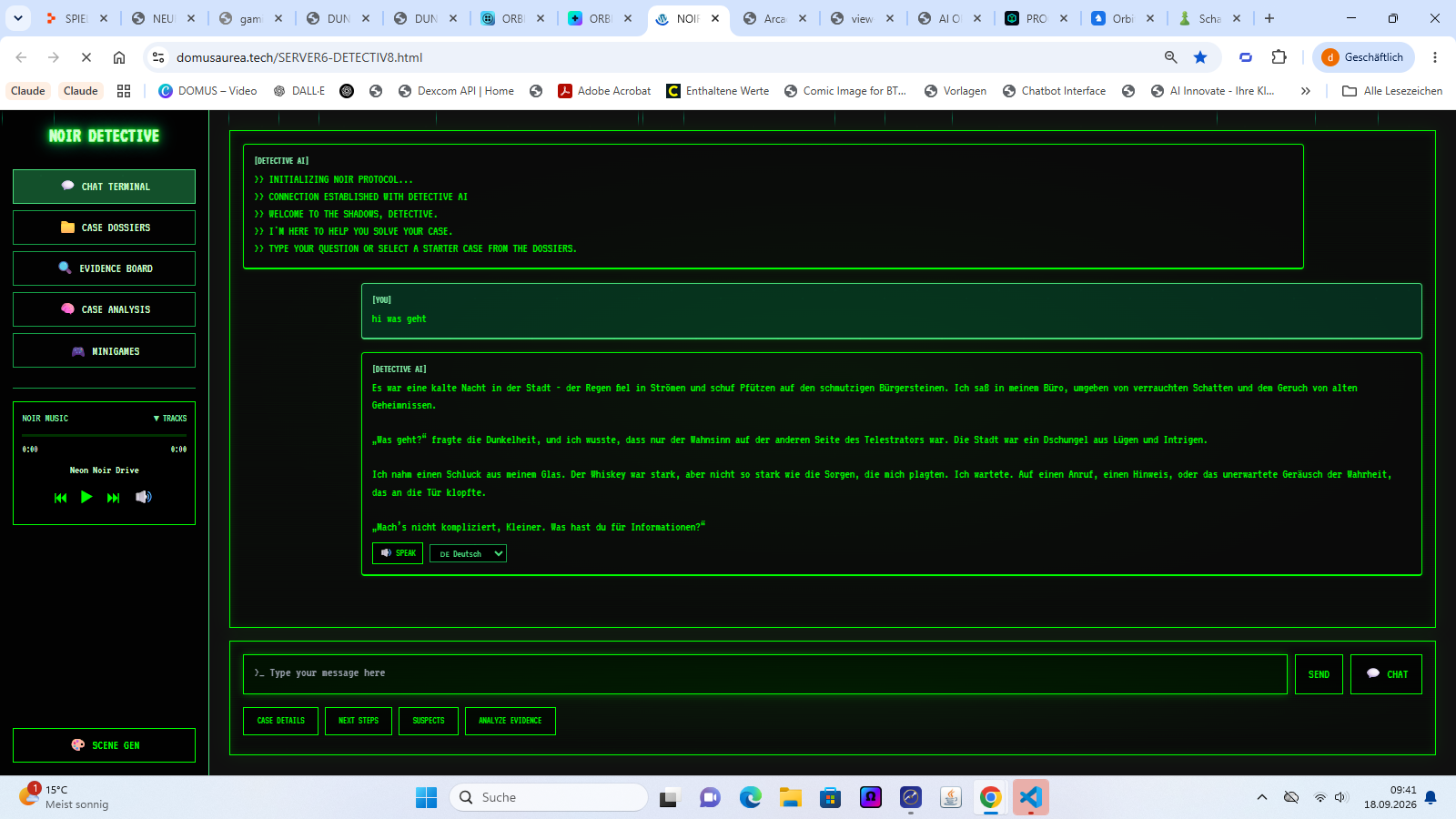This screenshot has width=1456, height=819.
Task: Click the Speak button under detective reply
Action: pos(398,553)
